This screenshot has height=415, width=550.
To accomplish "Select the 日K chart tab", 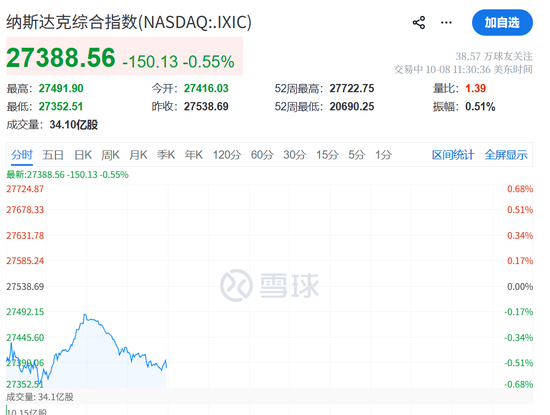I will coord(83,155).
